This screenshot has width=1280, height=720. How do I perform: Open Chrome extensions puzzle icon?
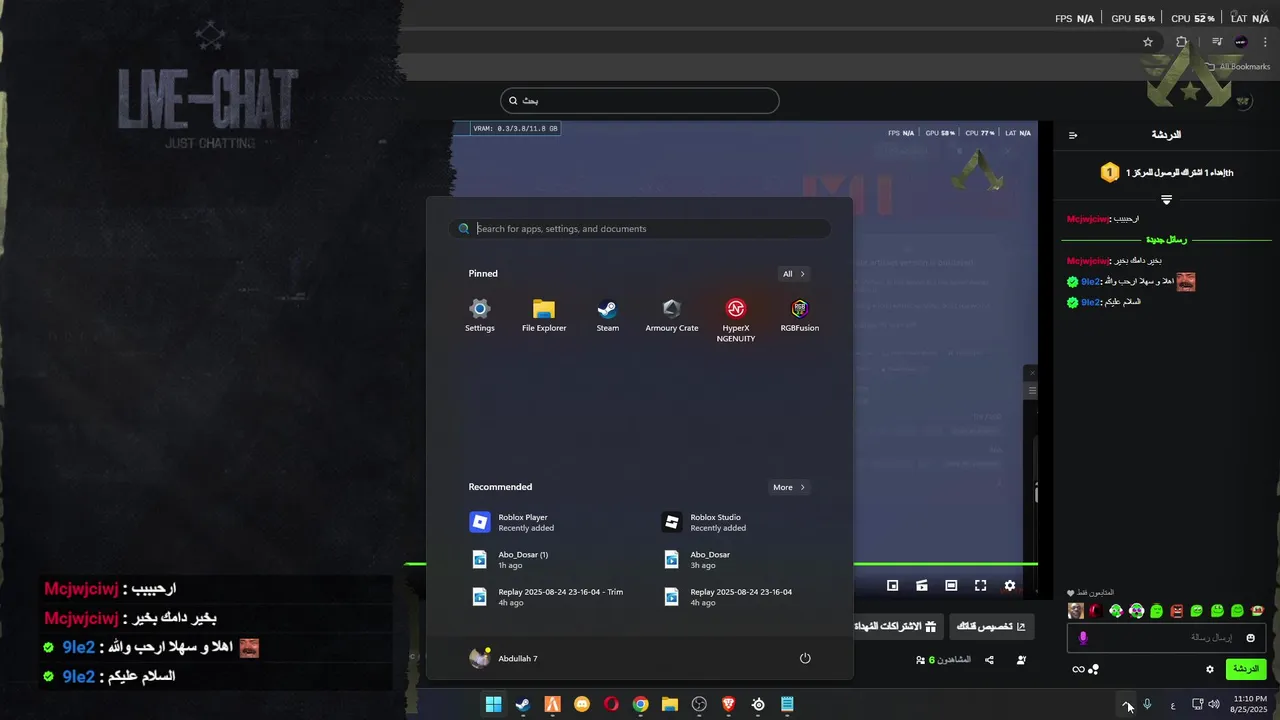[1182, 42]
